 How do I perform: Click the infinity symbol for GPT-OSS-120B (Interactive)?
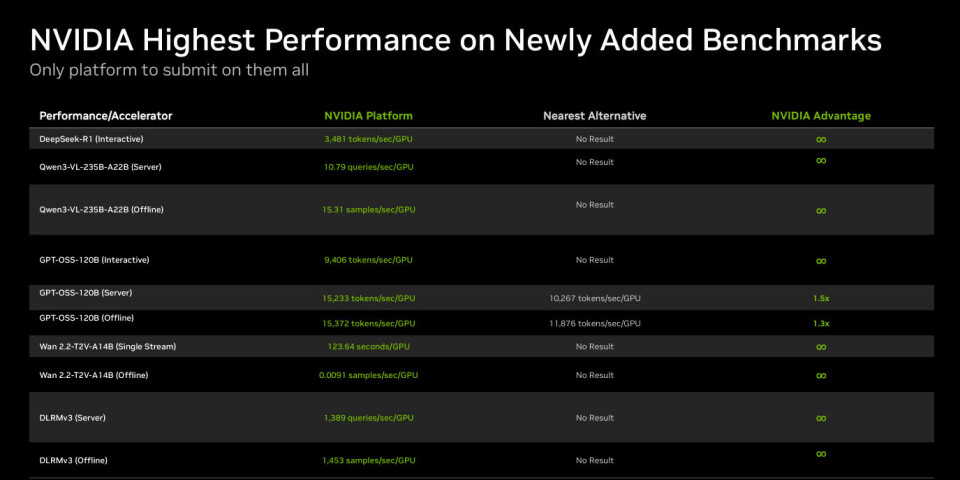[821, 261]
